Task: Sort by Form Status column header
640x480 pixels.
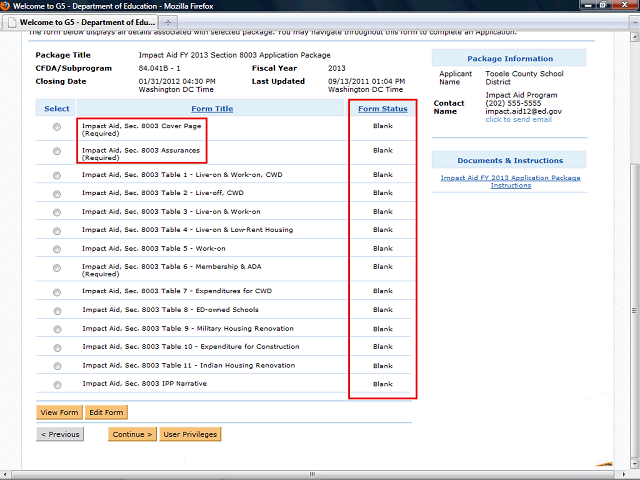Action: 383,109
